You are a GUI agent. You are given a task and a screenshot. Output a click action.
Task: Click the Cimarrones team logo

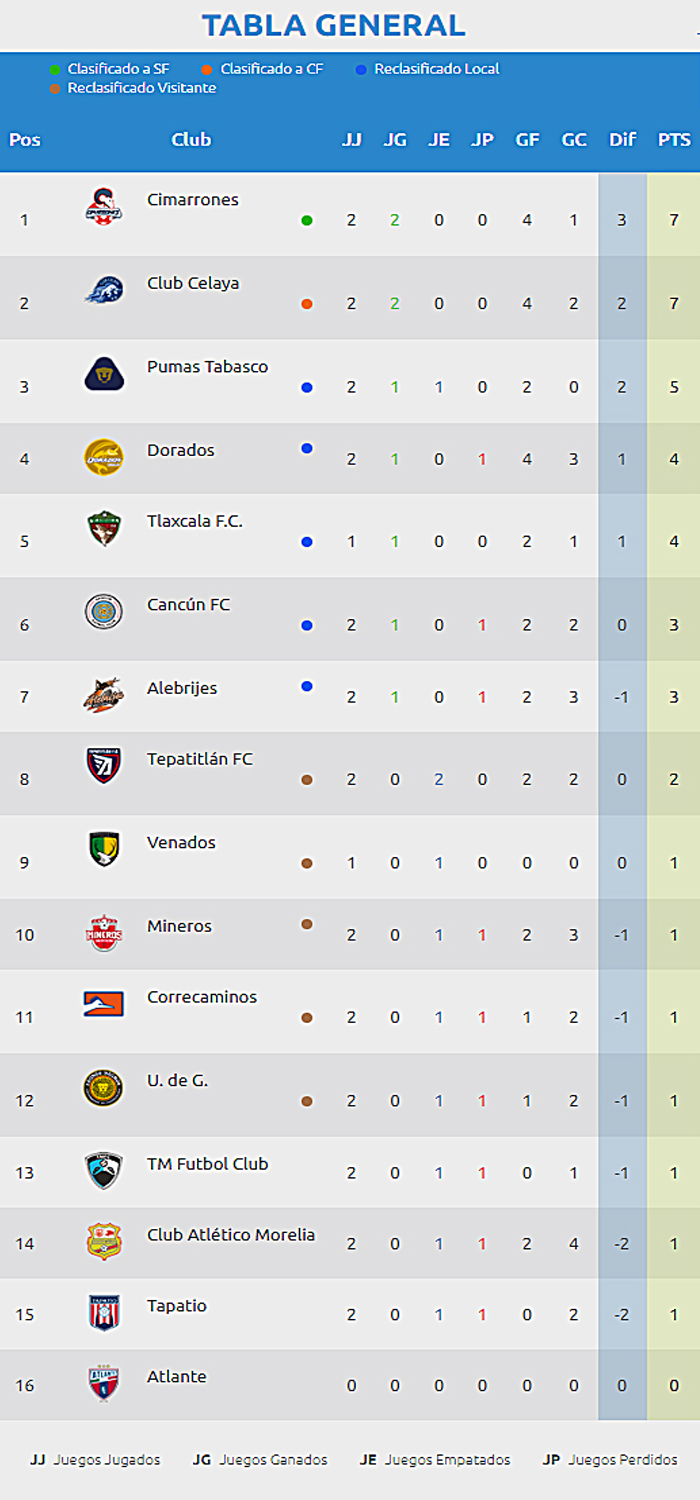pyautogui.click(x=103, y=206)
